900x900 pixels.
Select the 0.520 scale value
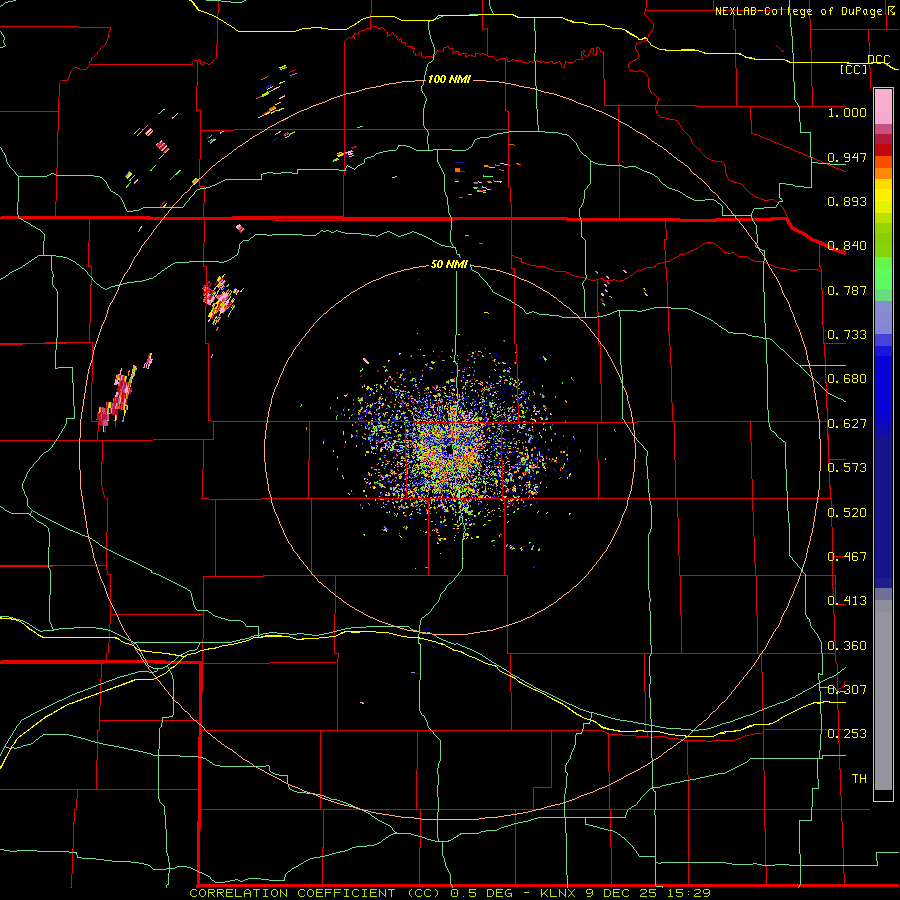pyautogui.click(x=847, y=512)
